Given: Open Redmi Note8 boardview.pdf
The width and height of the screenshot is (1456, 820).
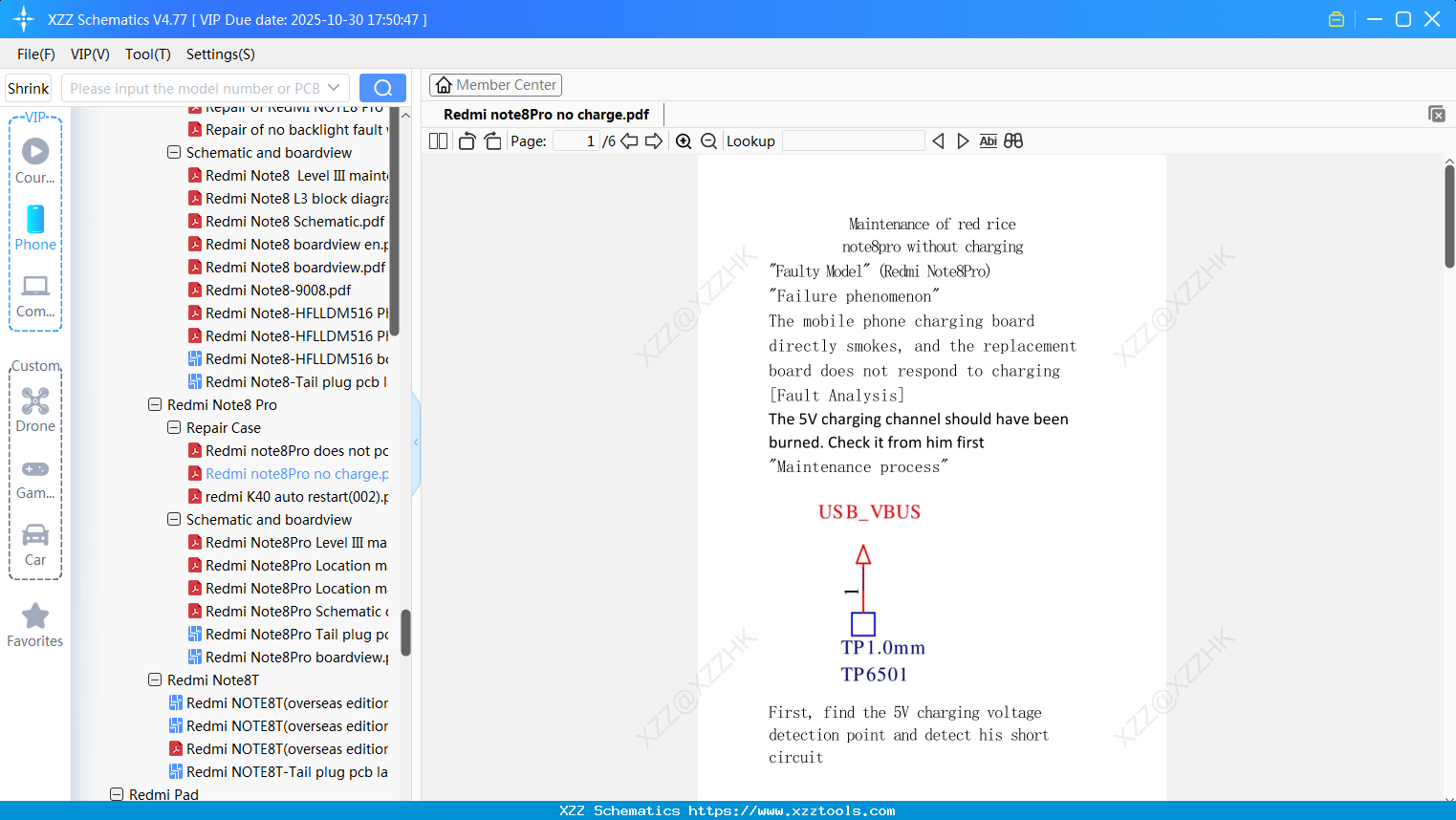Looking at the screenshot, I should (x=287, y=267).
